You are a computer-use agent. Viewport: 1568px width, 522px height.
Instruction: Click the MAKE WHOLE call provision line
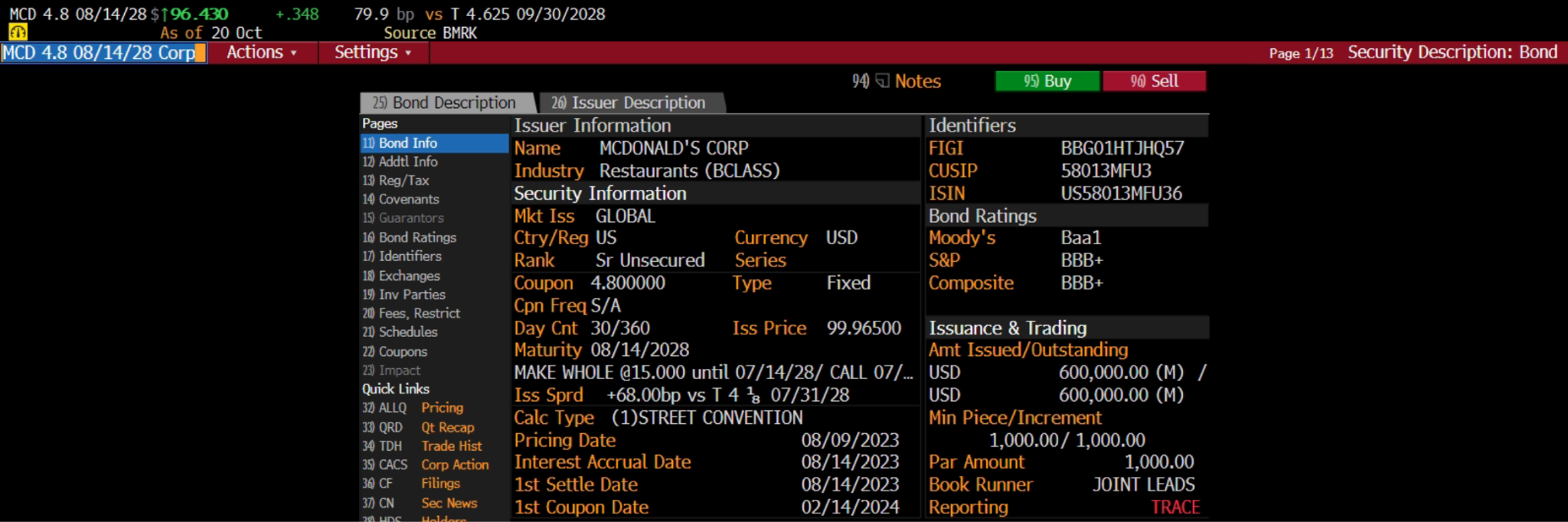pyautogui.click(x=714, y=373)
